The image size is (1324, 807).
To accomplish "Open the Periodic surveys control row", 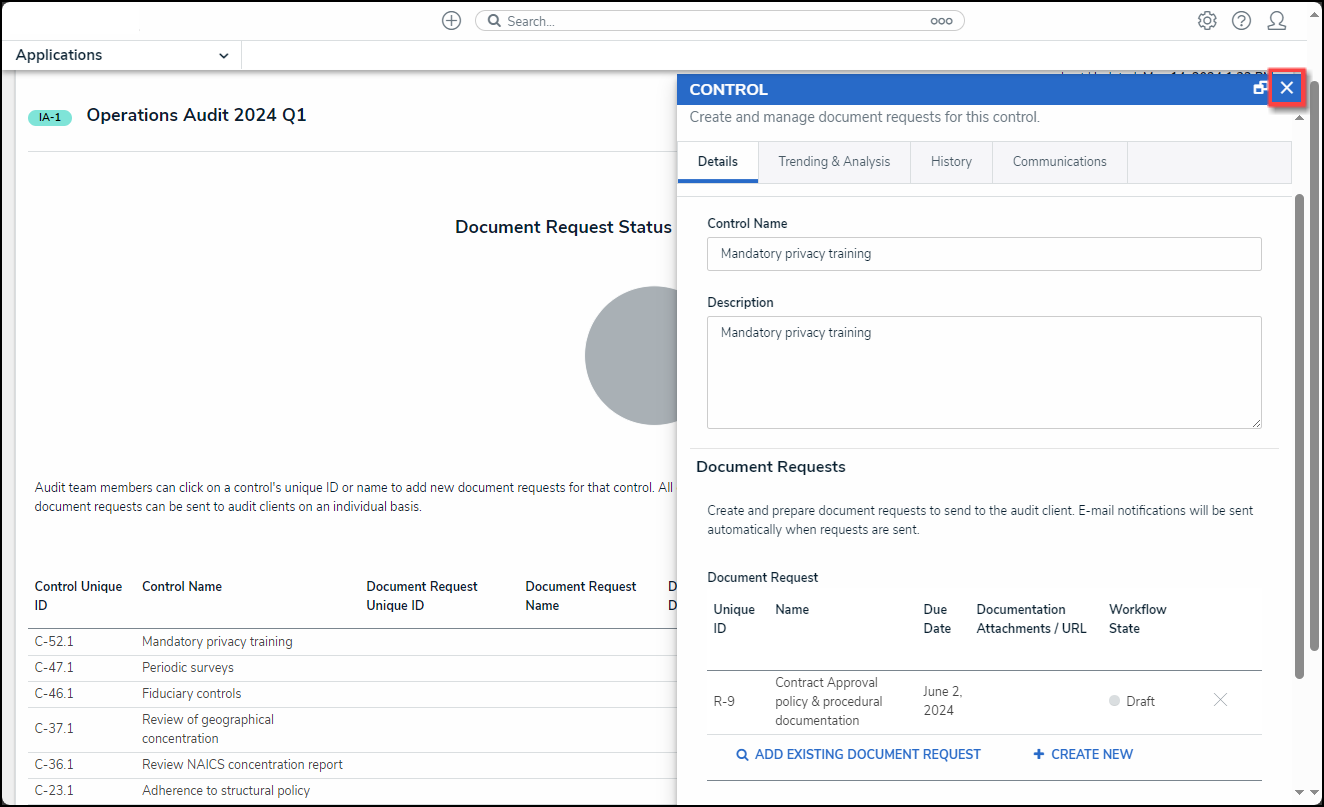I will click(x=188, y=667).
